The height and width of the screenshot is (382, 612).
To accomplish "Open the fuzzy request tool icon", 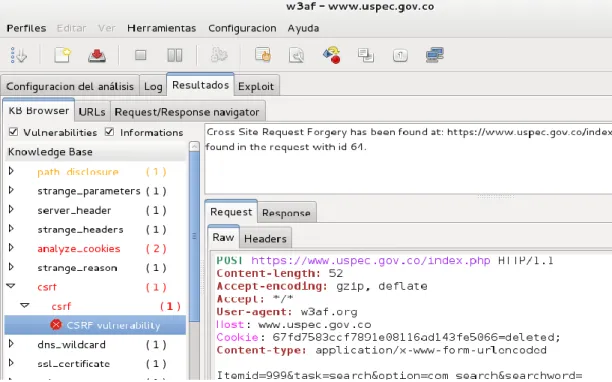I will coord(297,55).
